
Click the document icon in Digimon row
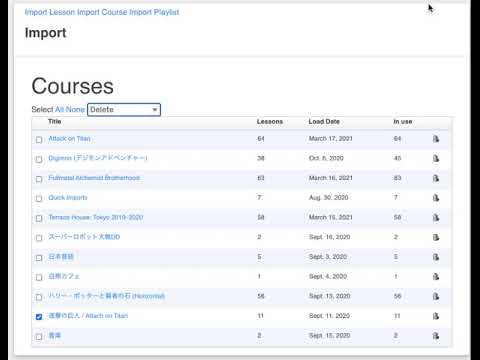436,158
